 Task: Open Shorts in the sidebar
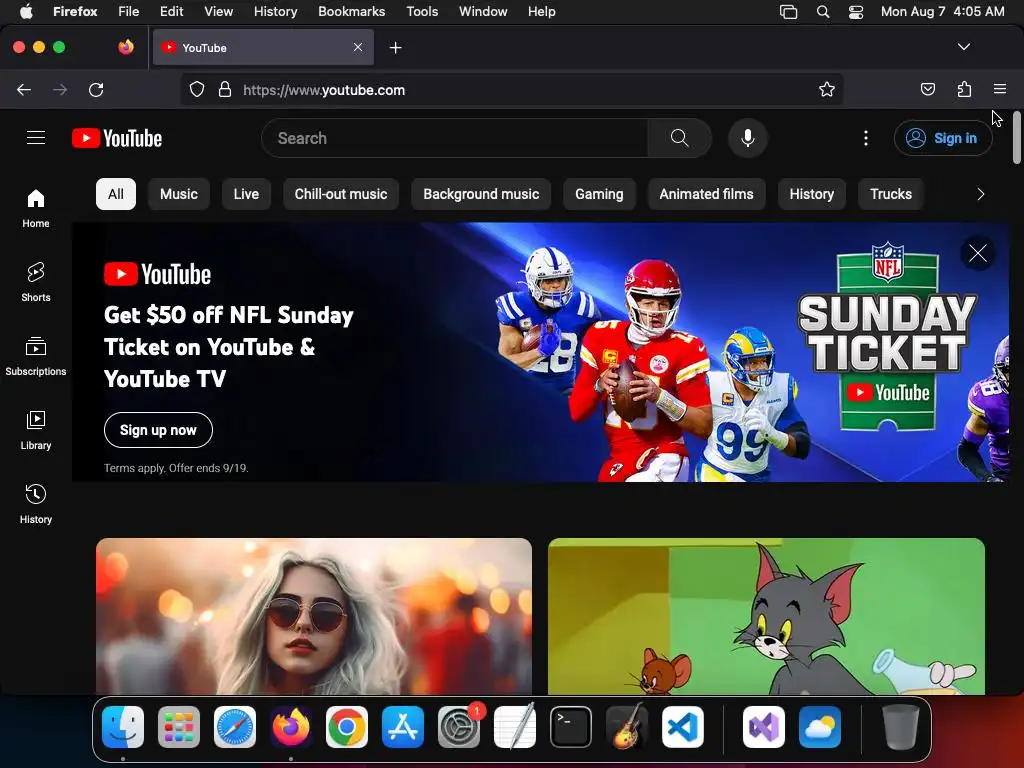tap(36, 282)
